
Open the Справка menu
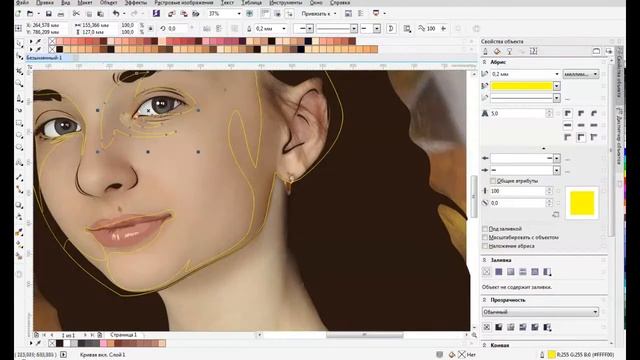click(x=340, y=2)
